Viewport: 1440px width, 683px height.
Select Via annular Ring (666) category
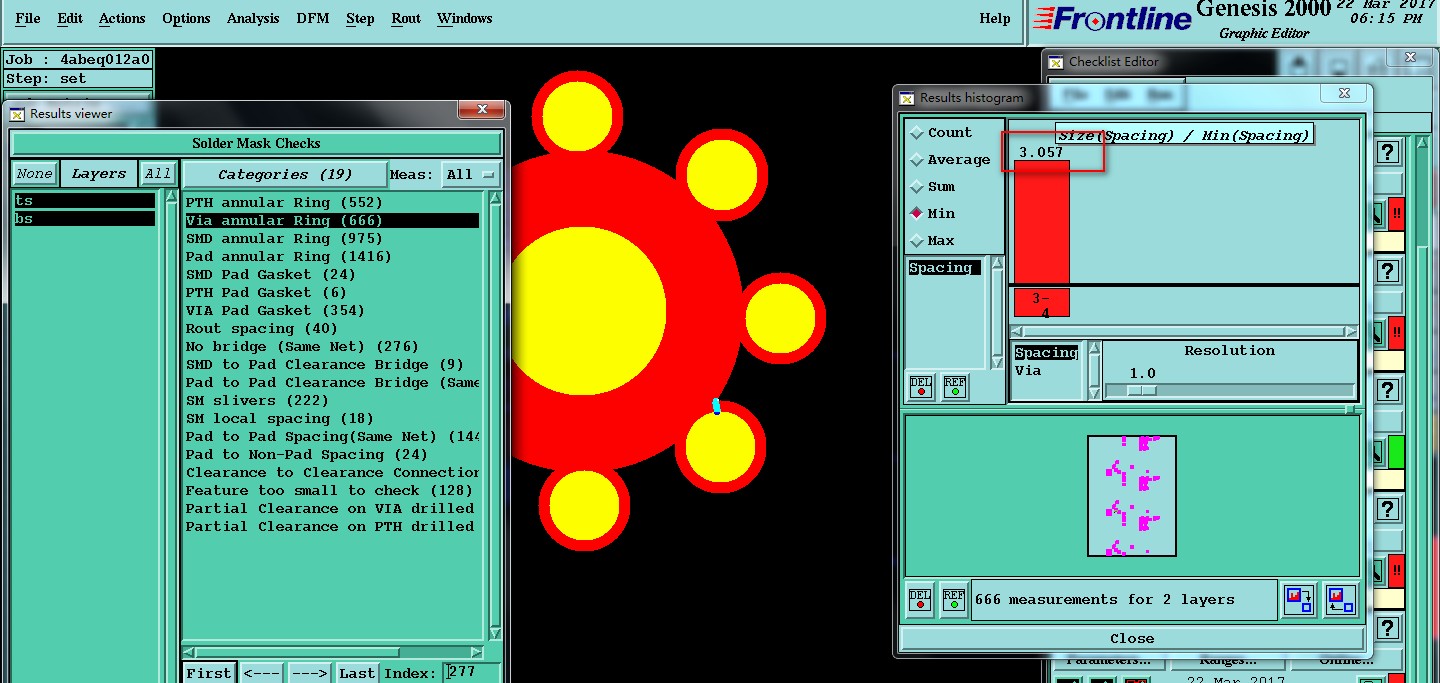331,220
